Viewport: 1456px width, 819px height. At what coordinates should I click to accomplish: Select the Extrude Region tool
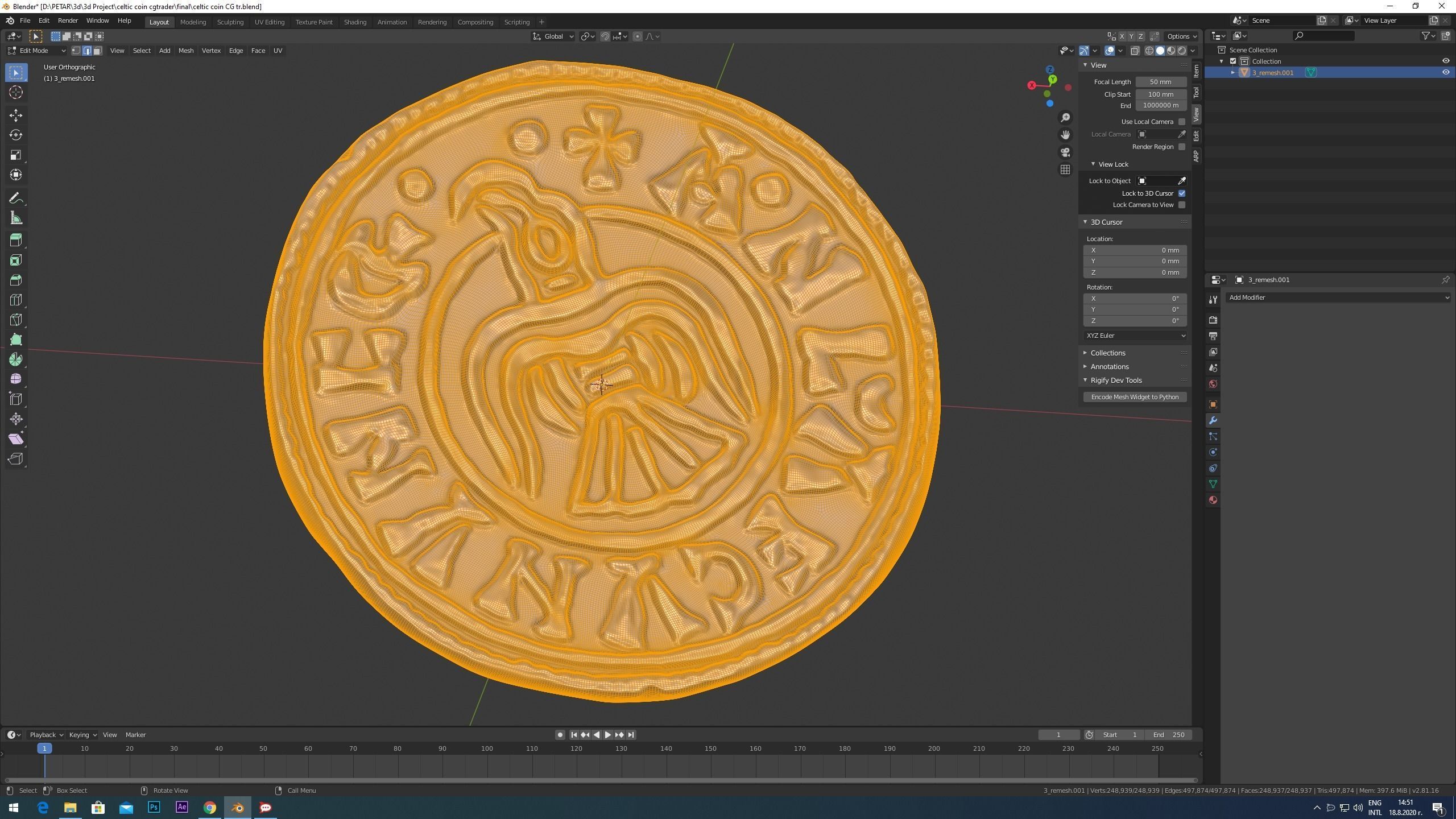pos(16,240)
